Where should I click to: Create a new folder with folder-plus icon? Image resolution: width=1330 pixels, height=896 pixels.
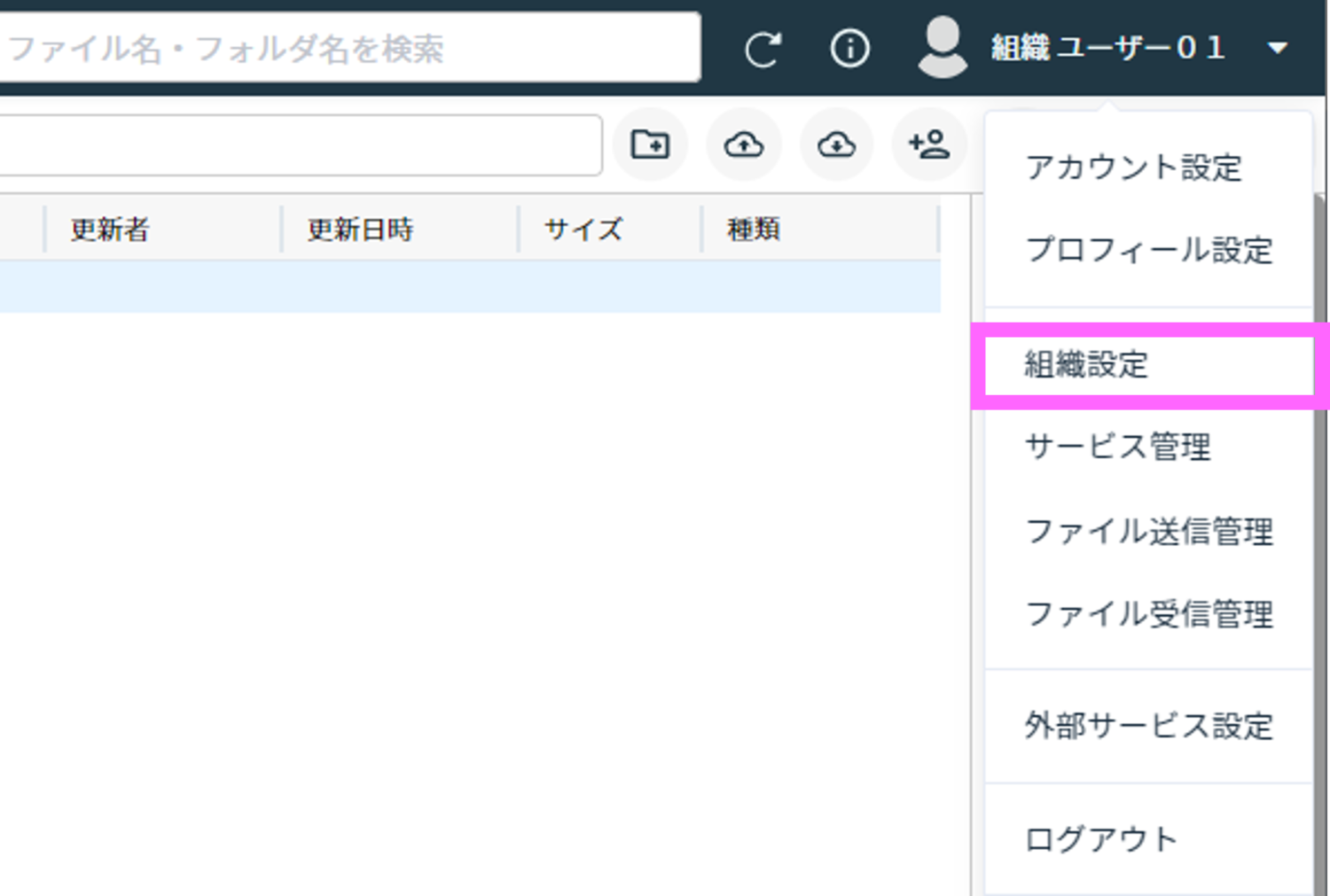pos(650,144)
